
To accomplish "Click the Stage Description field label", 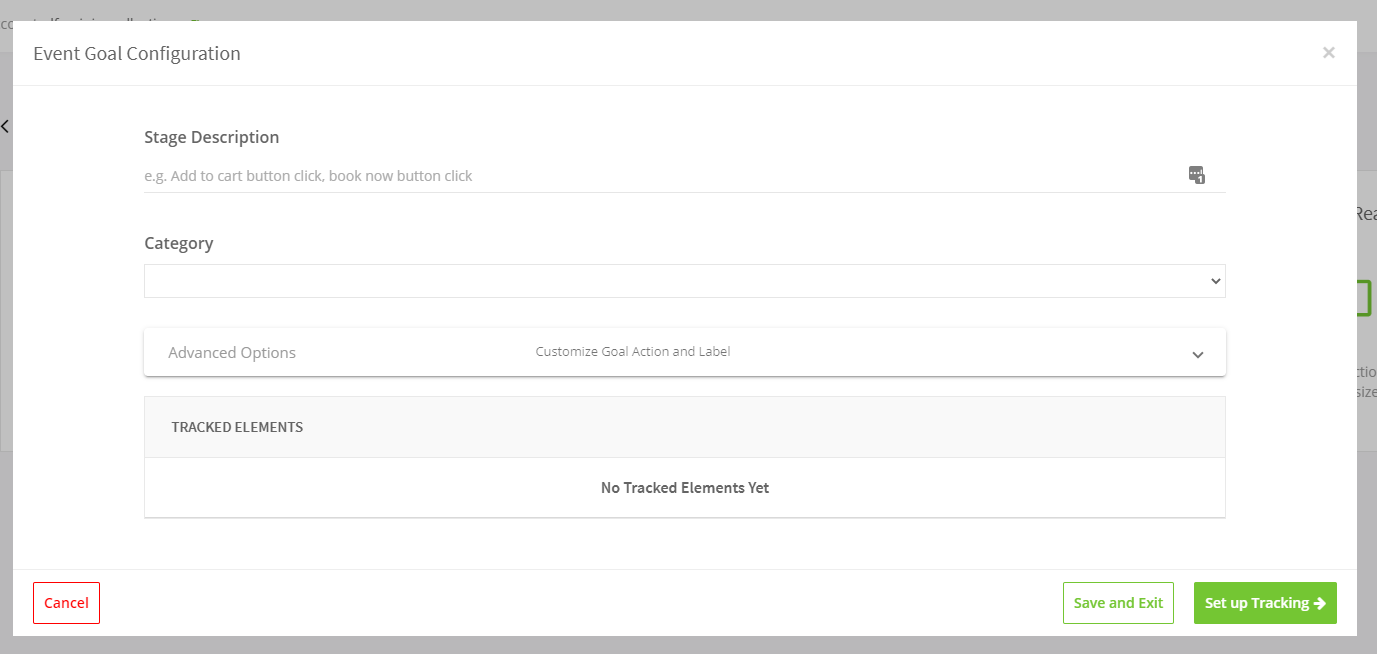I will 212,137.
